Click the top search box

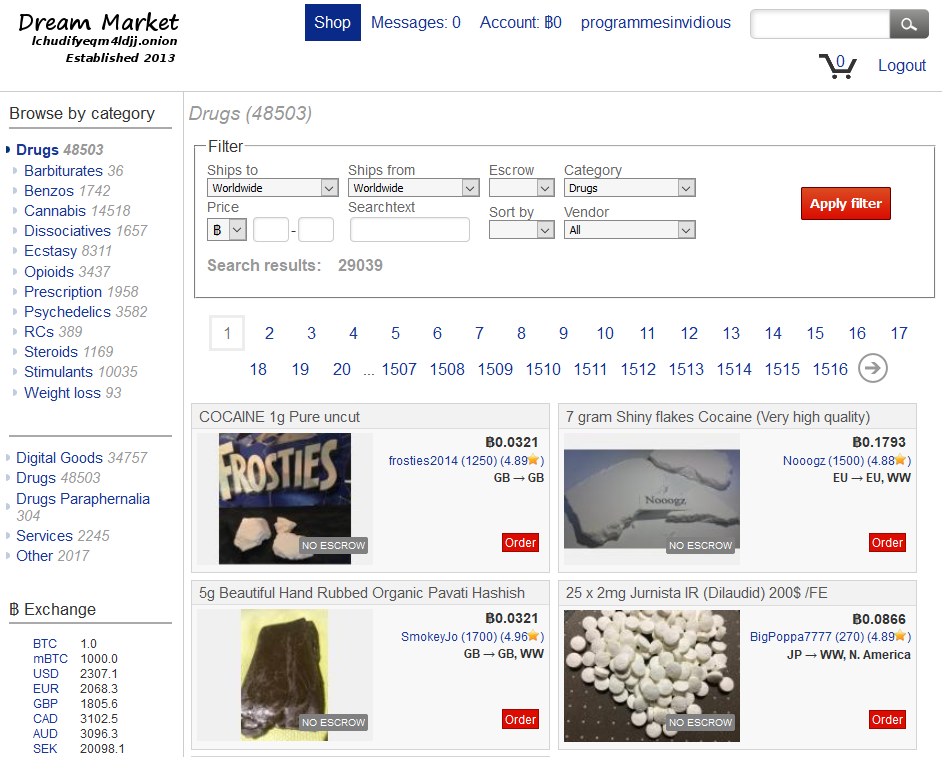click(x=819, y=25)
